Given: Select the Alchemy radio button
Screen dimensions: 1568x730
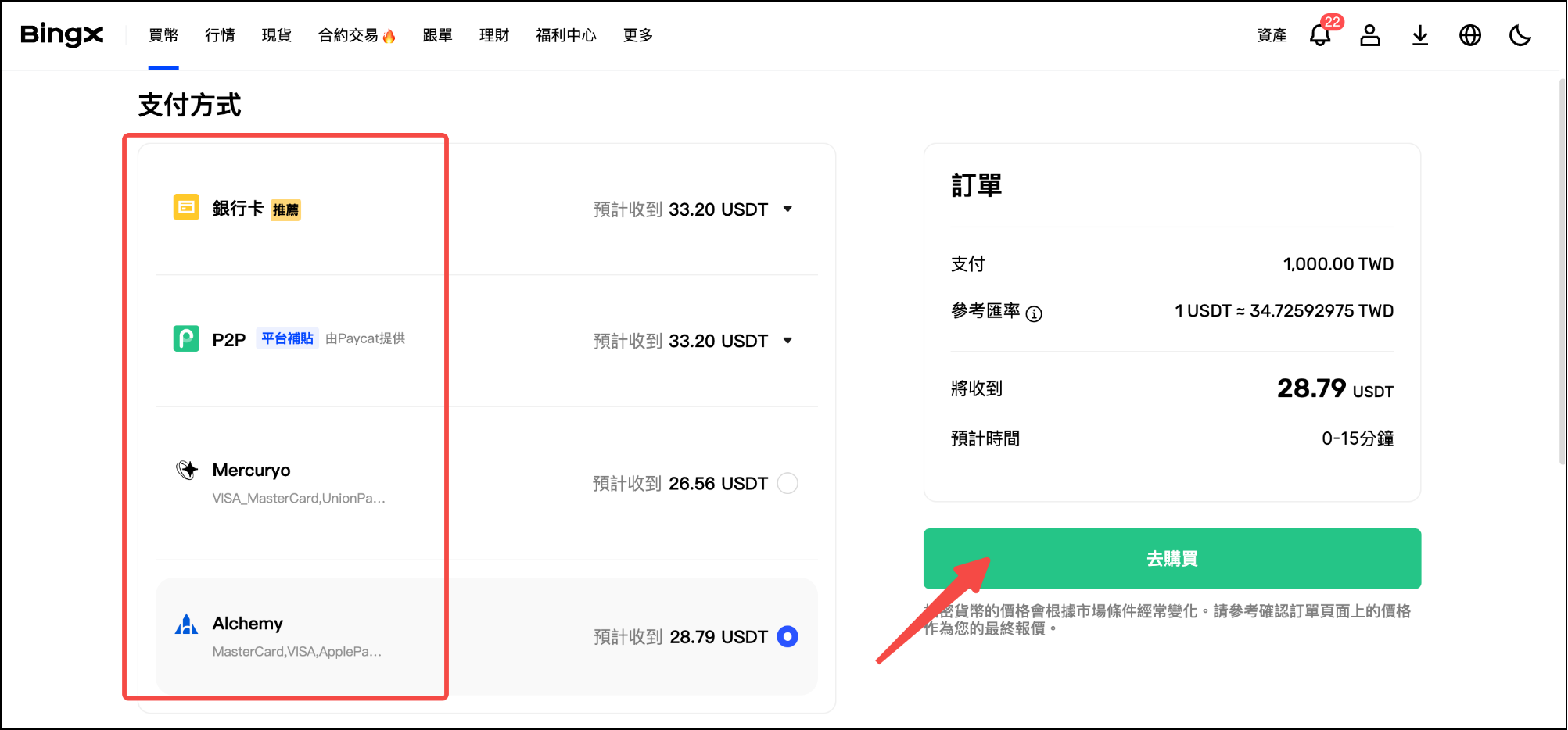Looking at the screenshot, I should pos(788,636).
